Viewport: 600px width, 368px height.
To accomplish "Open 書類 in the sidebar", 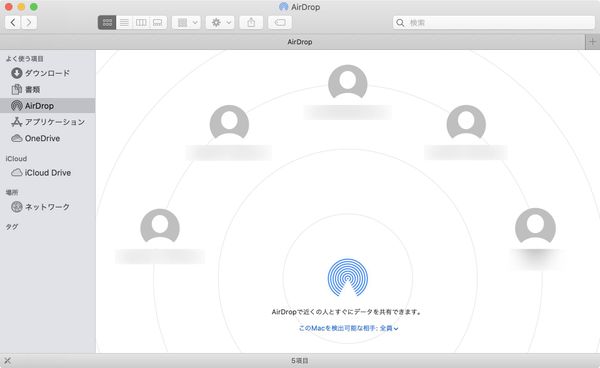I will click(x=47, y=90).
